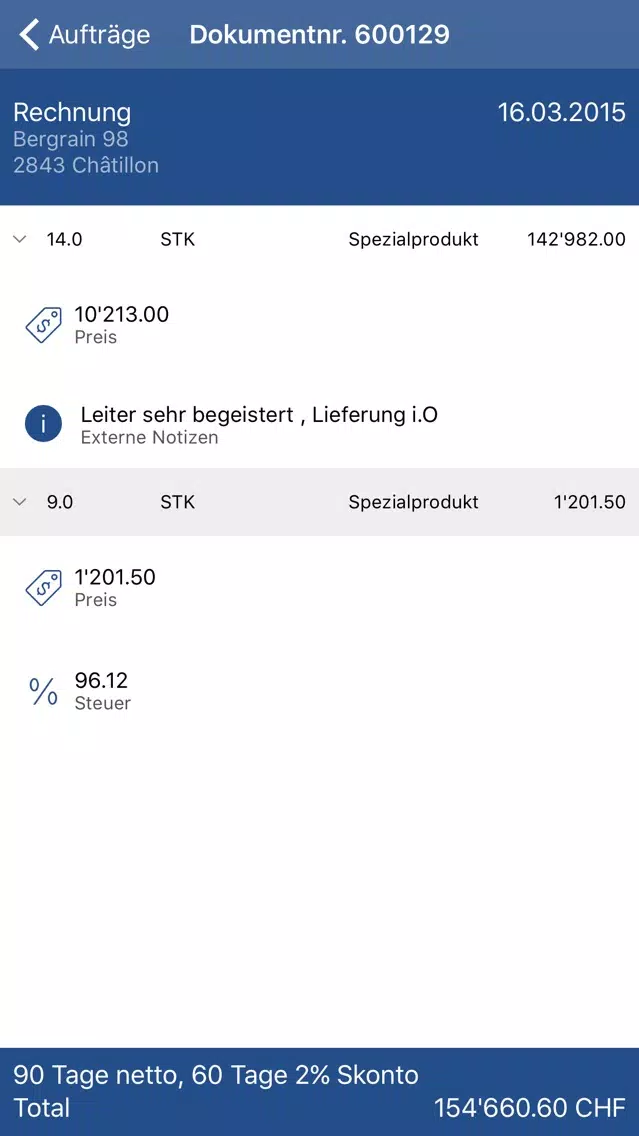Select the 142'982.00 Spezialprodukt row
The width and height of the screenshot is (639, 1136).
[x=320, y=240]
